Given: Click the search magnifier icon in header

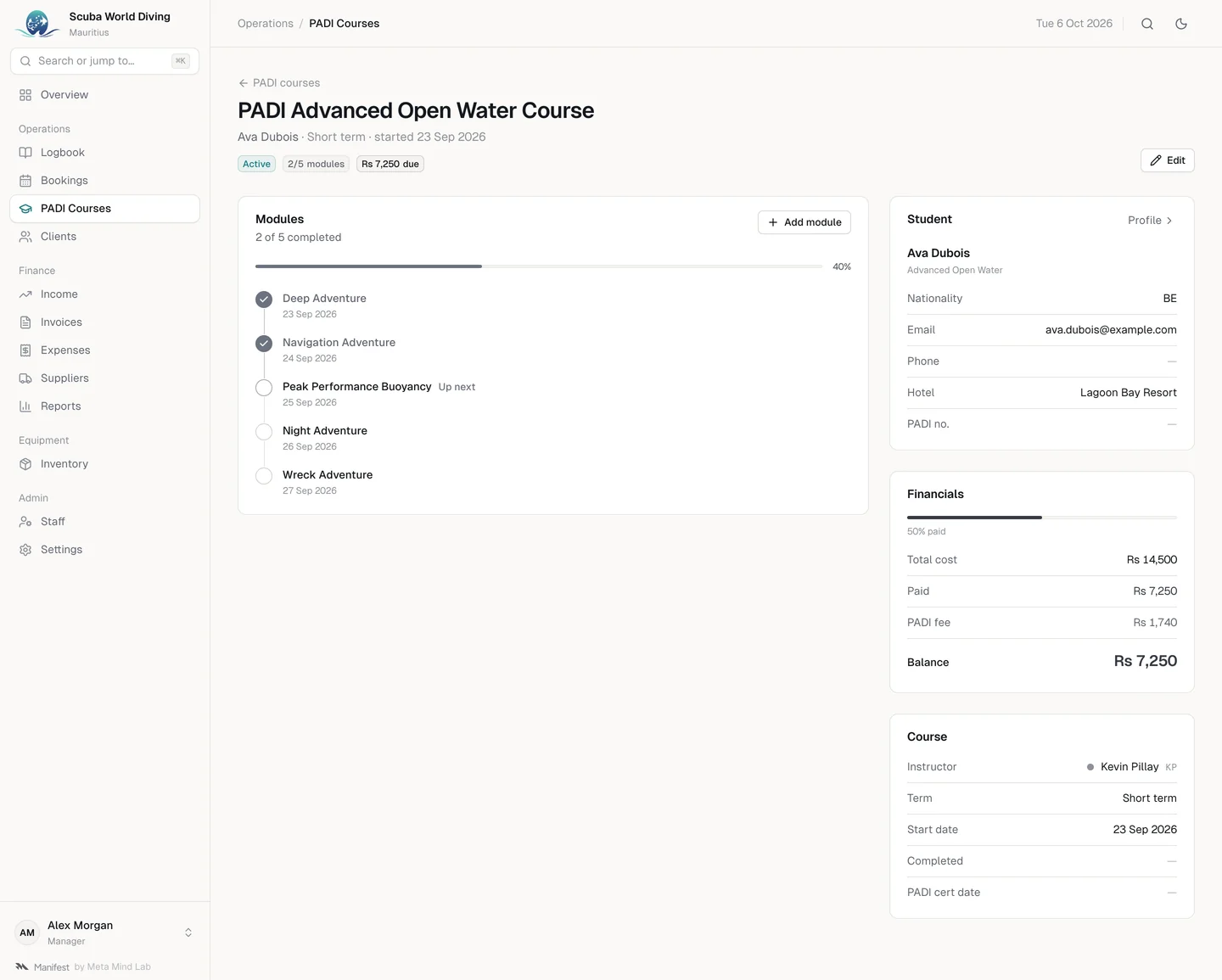Looking at the screenshot, I should (x=1147, y=24).
